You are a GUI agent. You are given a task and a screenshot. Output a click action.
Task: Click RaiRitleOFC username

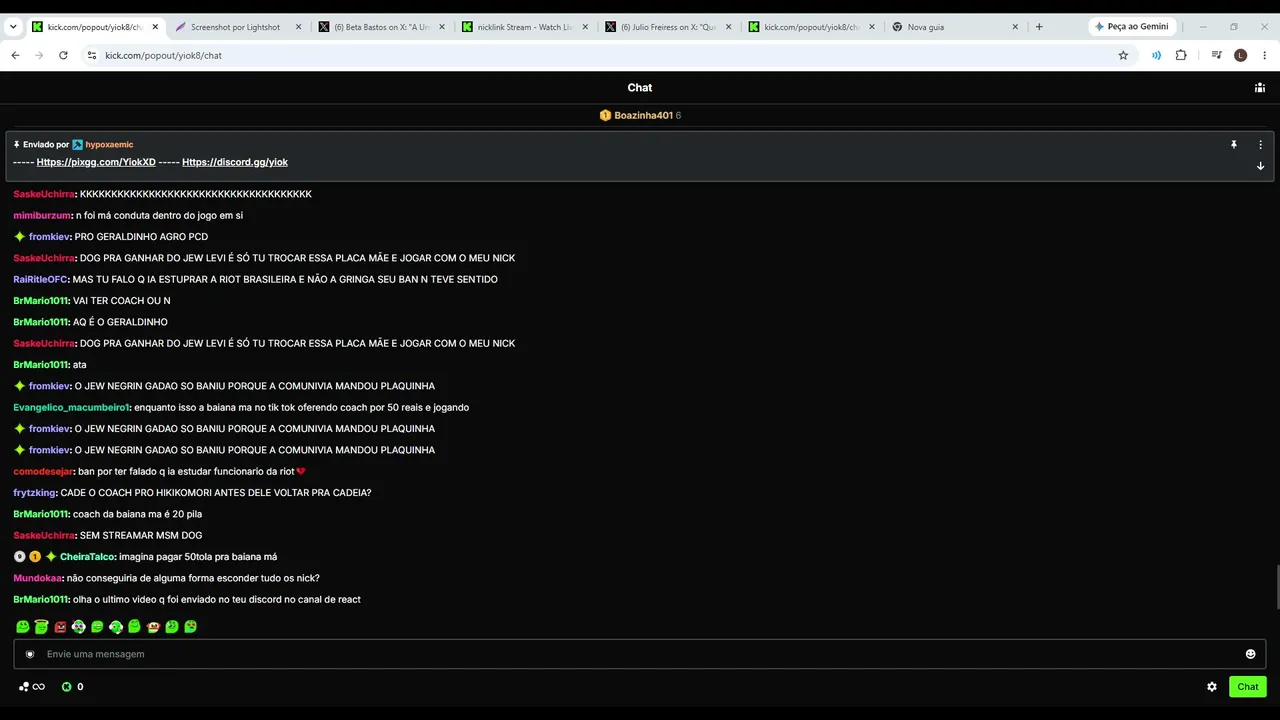point(40,279)
